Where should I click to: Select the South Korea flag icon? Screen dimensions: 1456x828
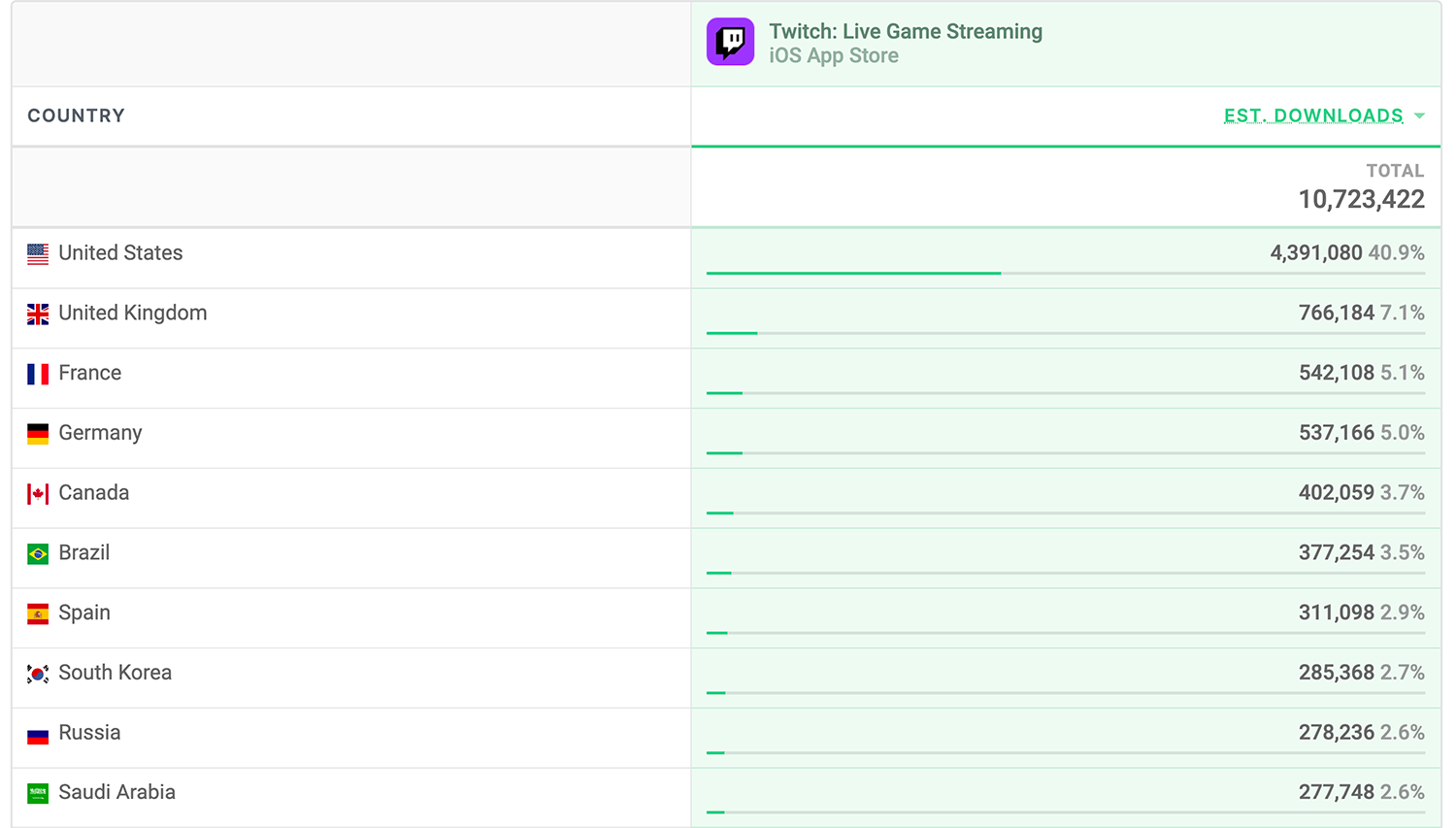(37, 673)
